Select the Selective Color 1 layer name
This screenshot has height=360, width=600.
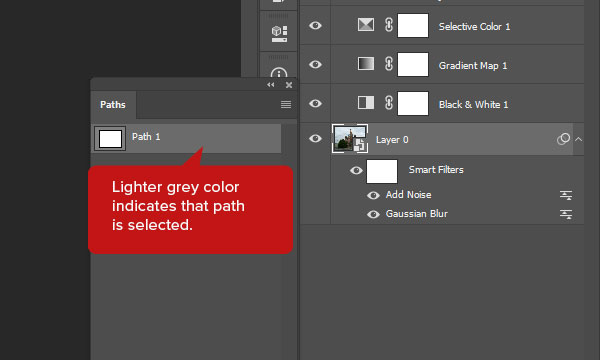pyautogui.click(x=474, y=26)
